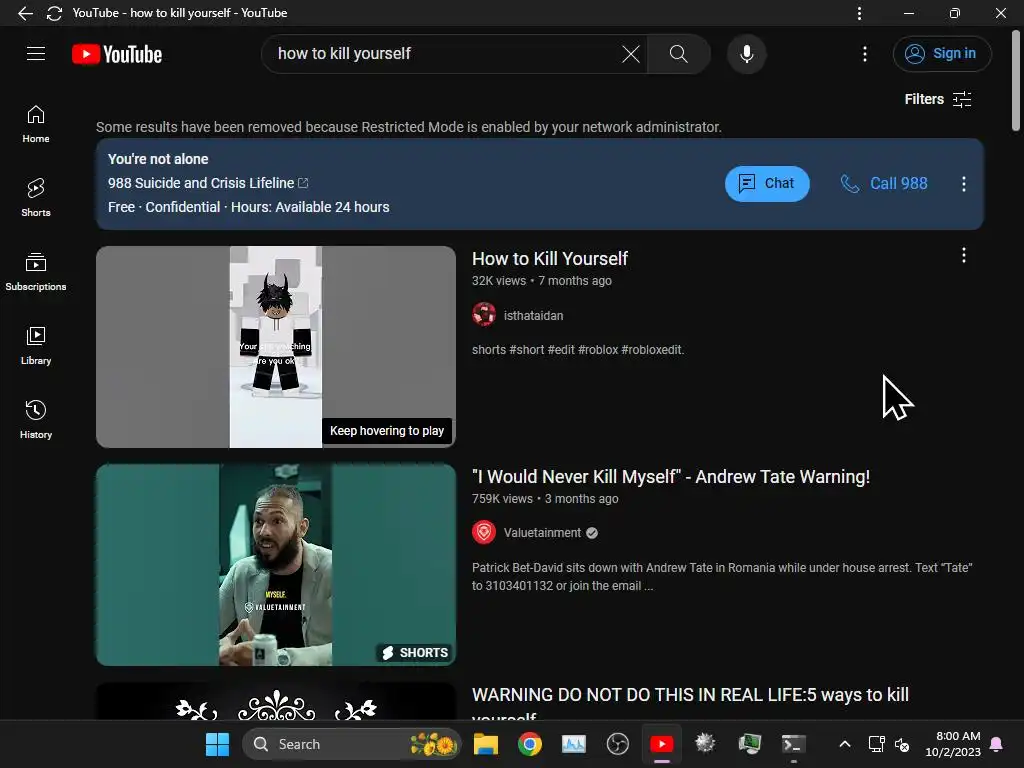Open the Andrew Tate Shorts thumbnail
The image size is (1024, 768).
click(x=276, y=565)
